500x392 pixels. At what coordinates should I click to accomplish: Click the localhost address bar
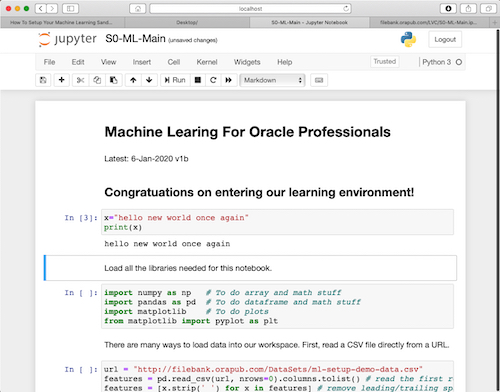(250, 9)
